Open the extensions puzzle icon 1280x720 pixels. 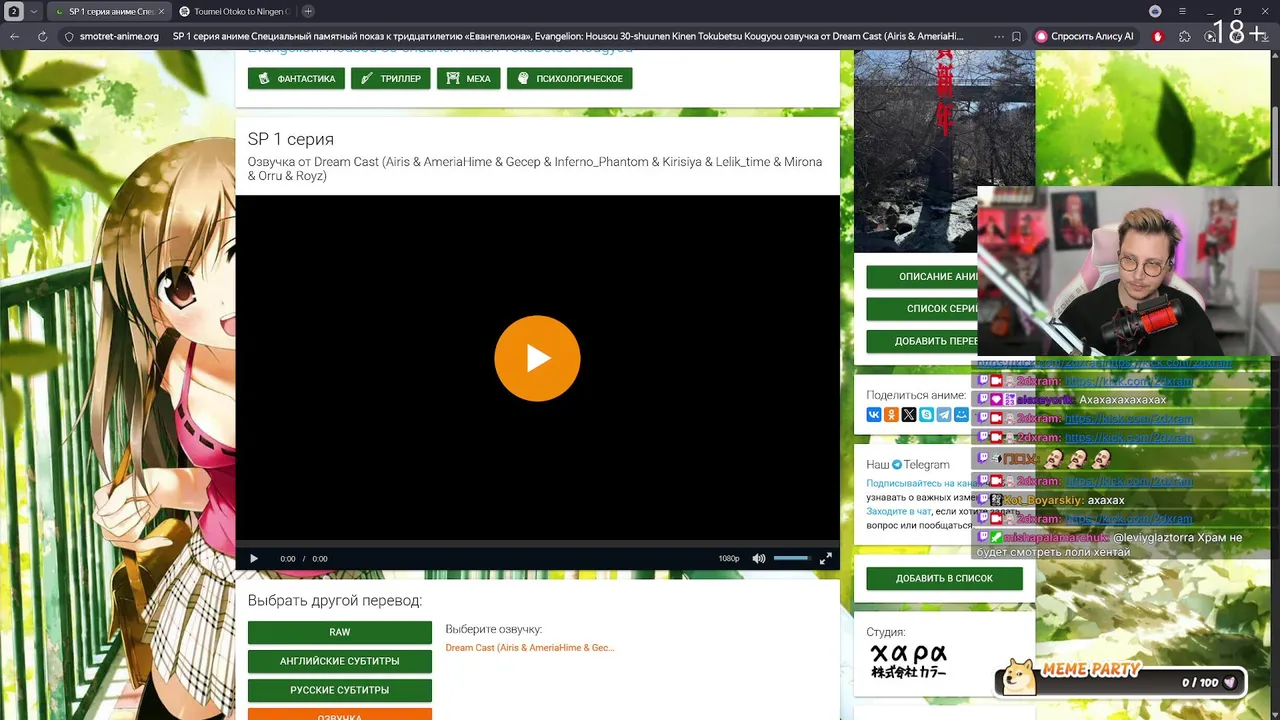click(x=1185, y=36)
